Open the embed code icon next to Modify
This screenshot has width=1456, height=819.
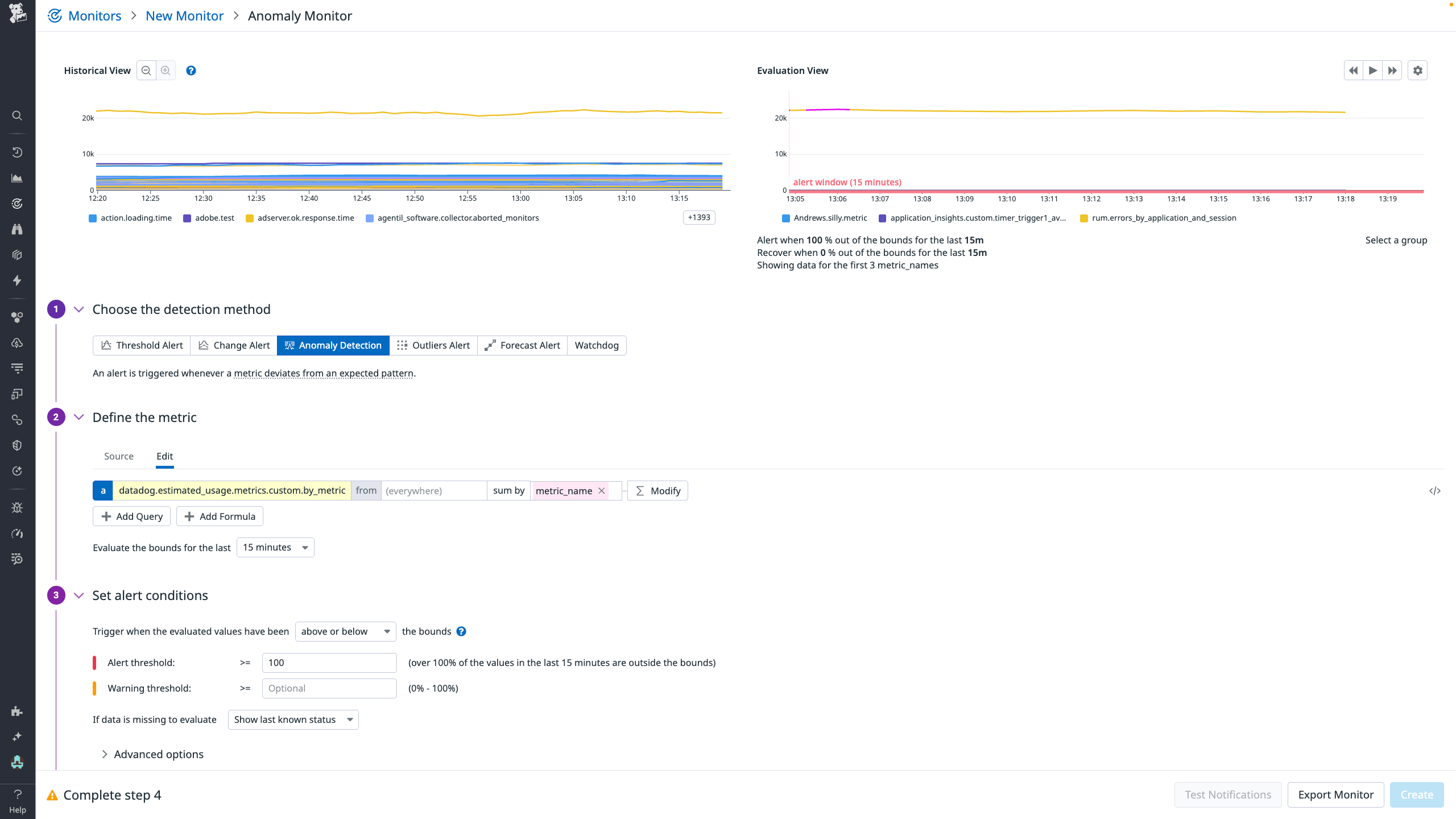tap(1436, 490)
